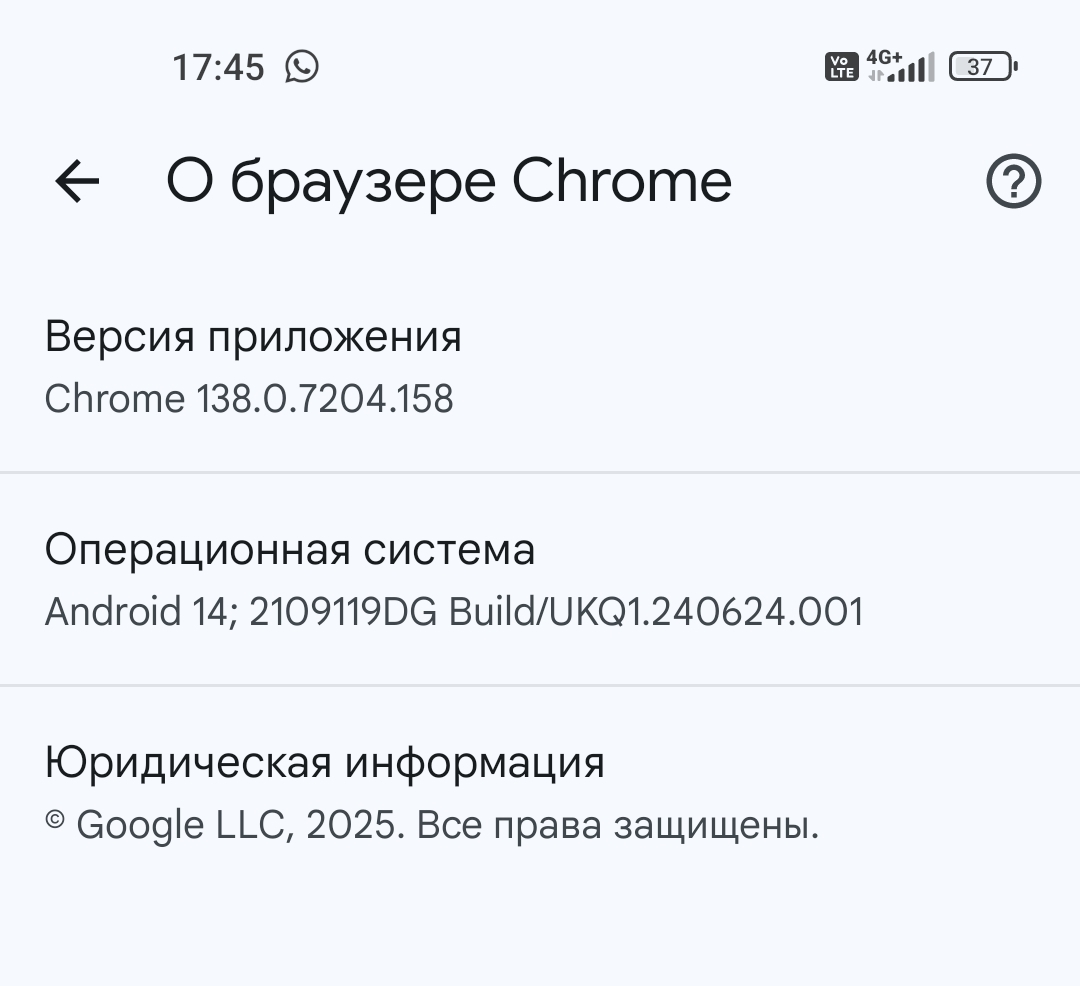Tap the Google LLC 2025 copyright text
The height and width of the screenshot is (986, 1080).
447,826
